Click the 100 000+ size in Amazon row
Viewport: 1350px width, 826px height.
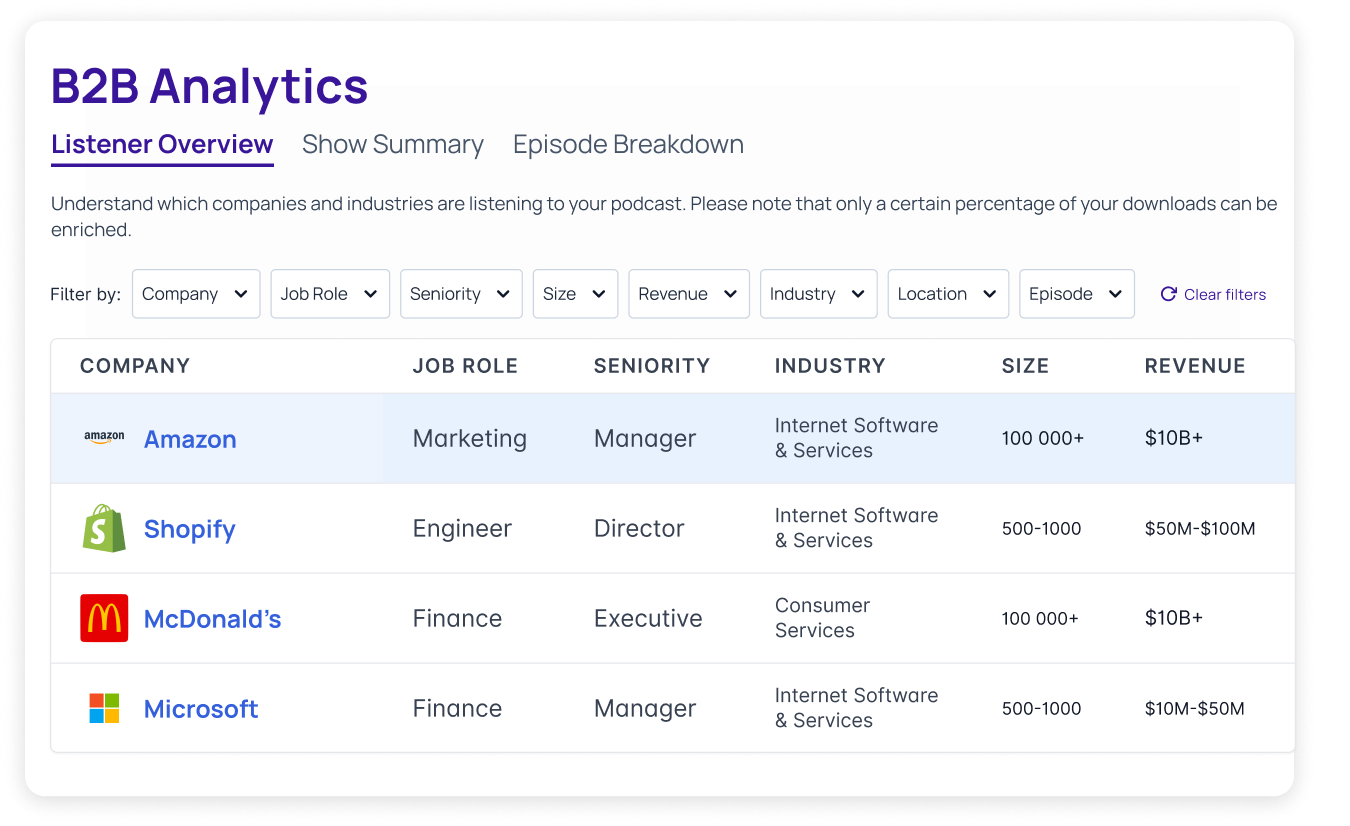[x=1043, y=438]
